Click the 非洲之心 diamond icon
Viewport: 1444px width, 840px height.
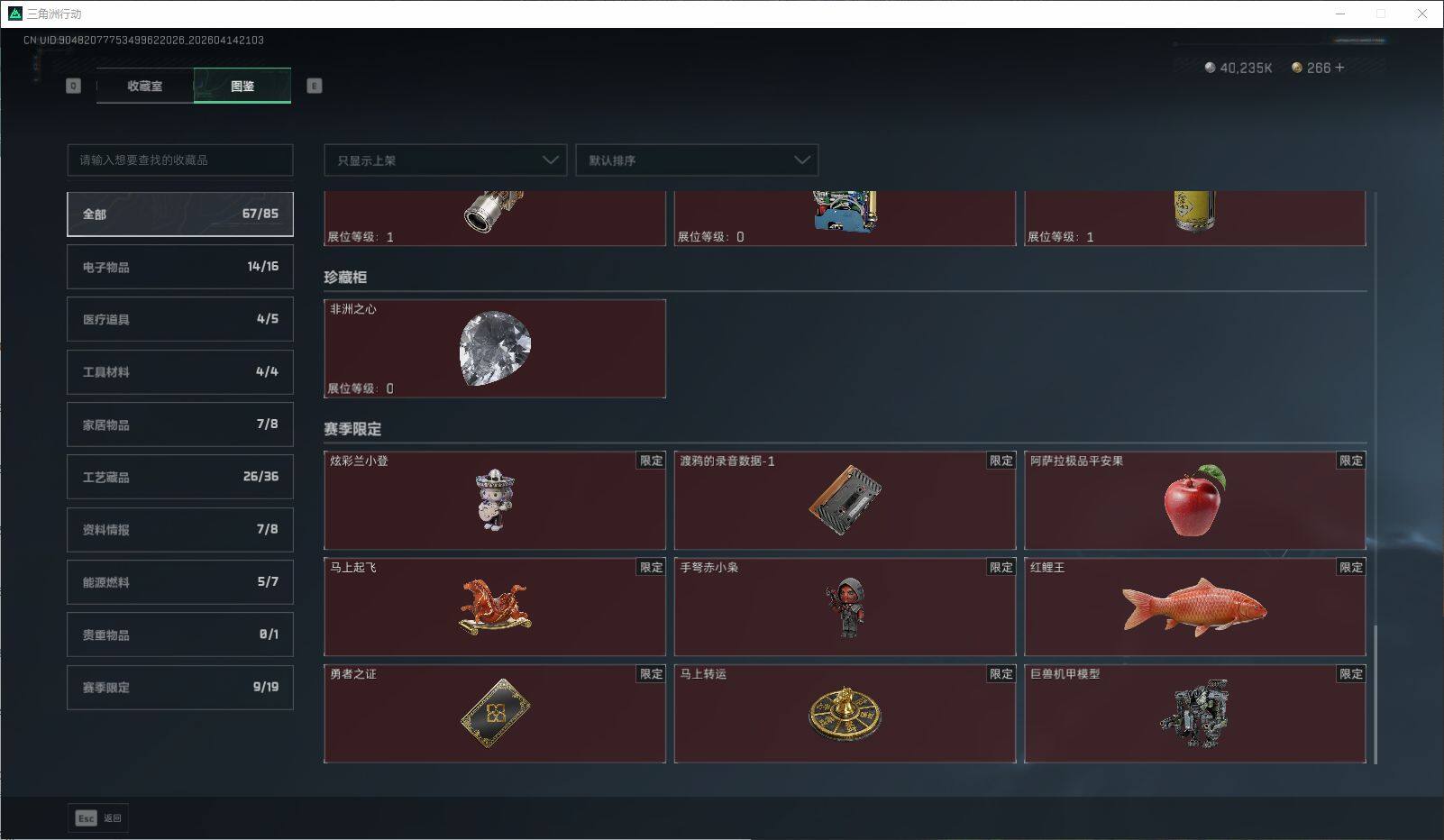coord(495,349)
